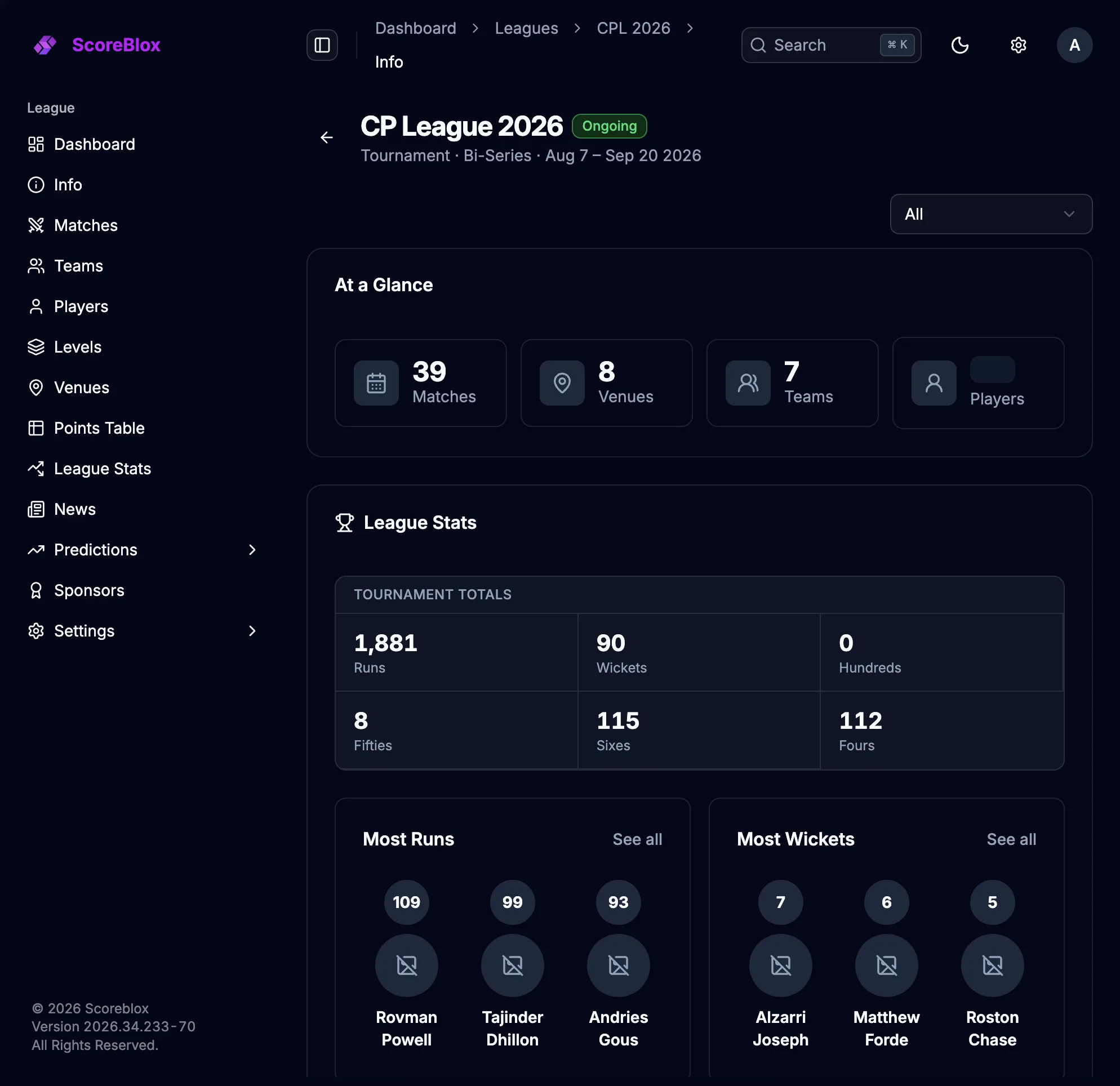Focus the Search input field

pos(831,45)
